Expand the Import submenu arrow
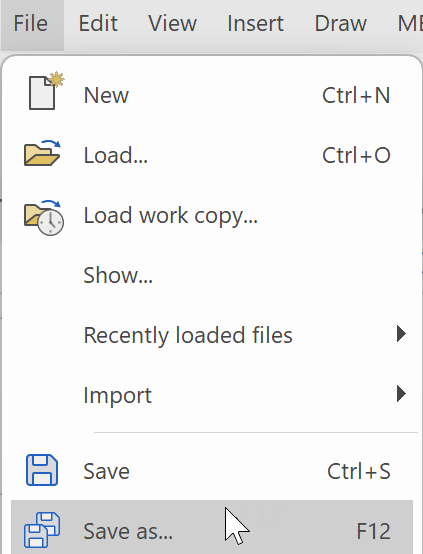The image size is (423, 554). click(x=401, y=394)
